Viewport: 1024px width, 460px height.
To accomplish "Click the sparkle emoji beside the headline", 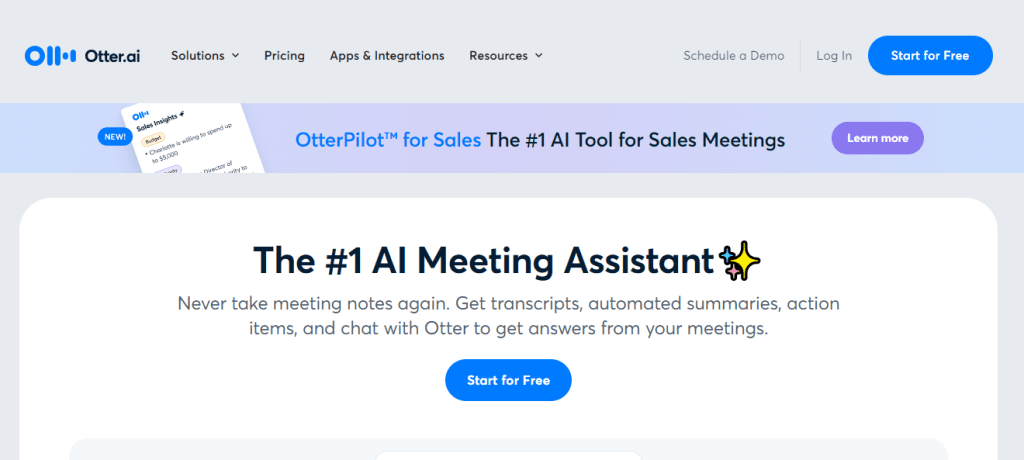I will pos(740,260).
